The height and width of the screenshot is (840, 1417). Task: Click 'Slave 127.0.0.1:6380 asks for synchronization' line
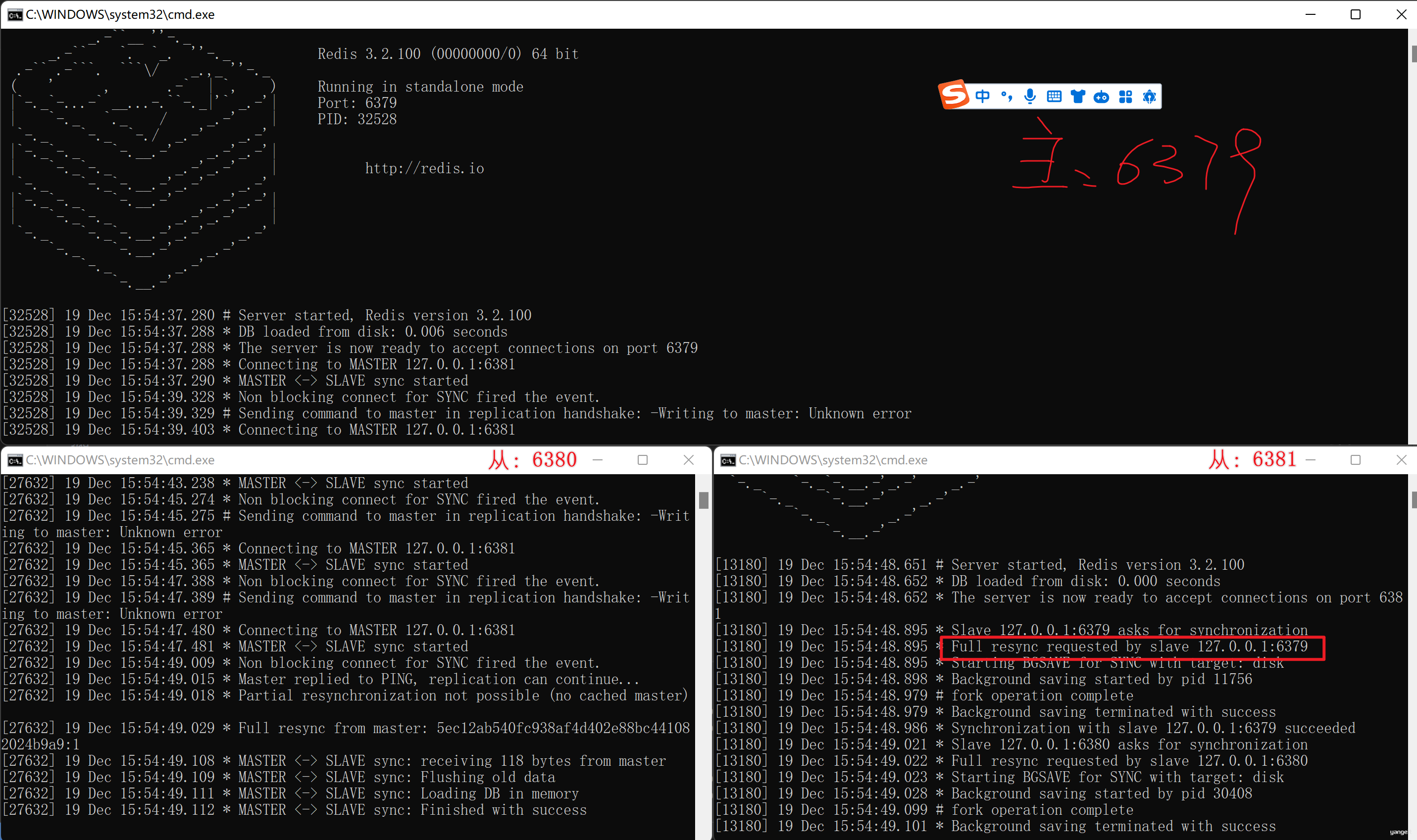tap(1011, 744)
